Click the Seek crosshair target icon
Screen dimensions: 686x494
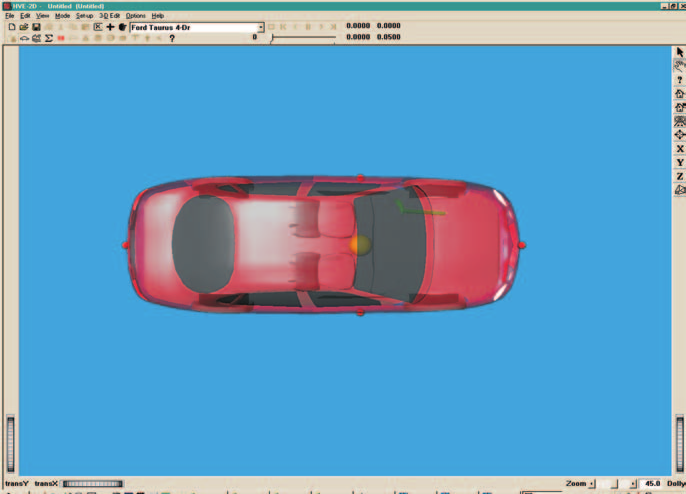679,135
